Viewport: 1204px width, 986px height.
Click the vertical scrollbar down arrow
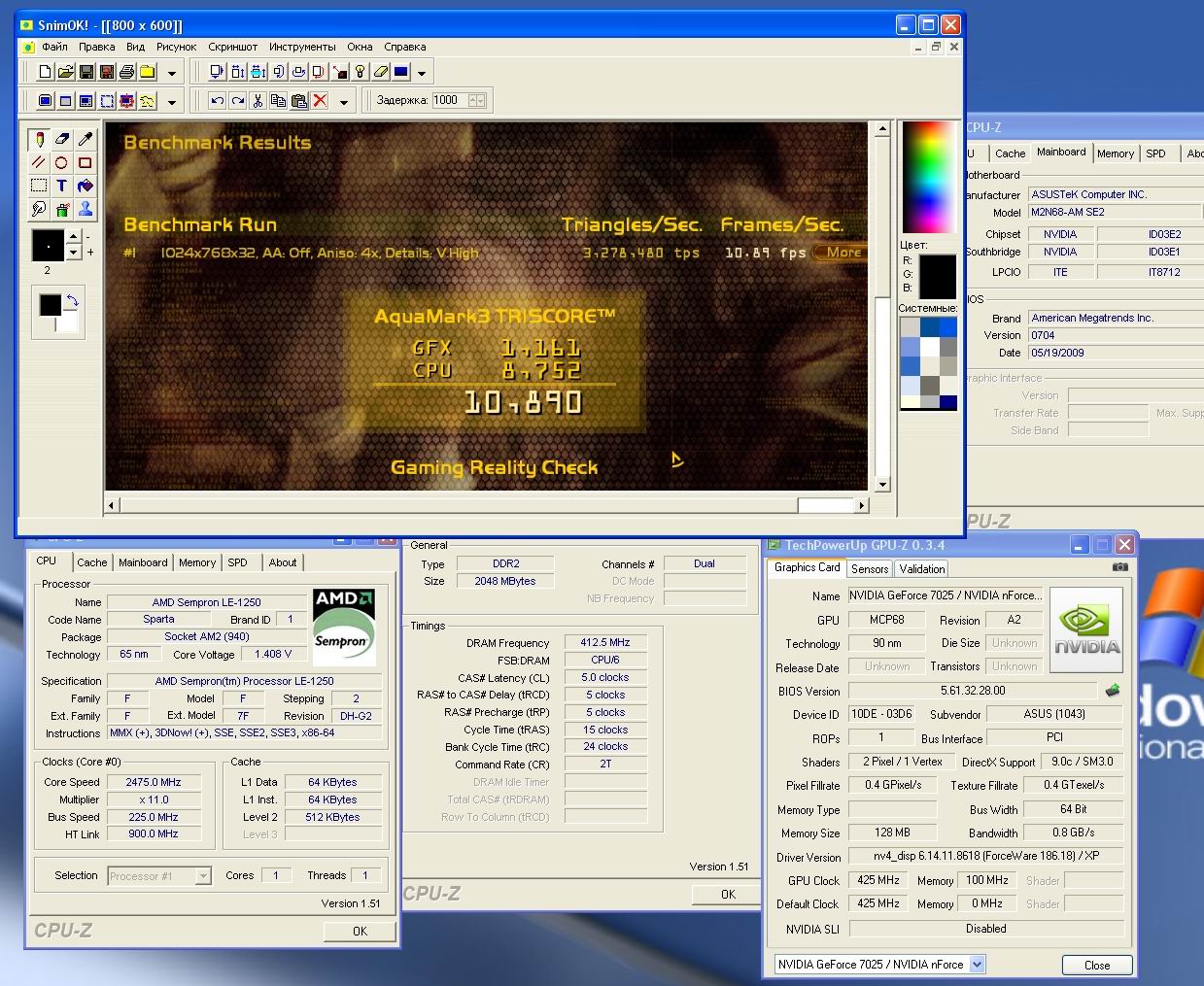882,484
